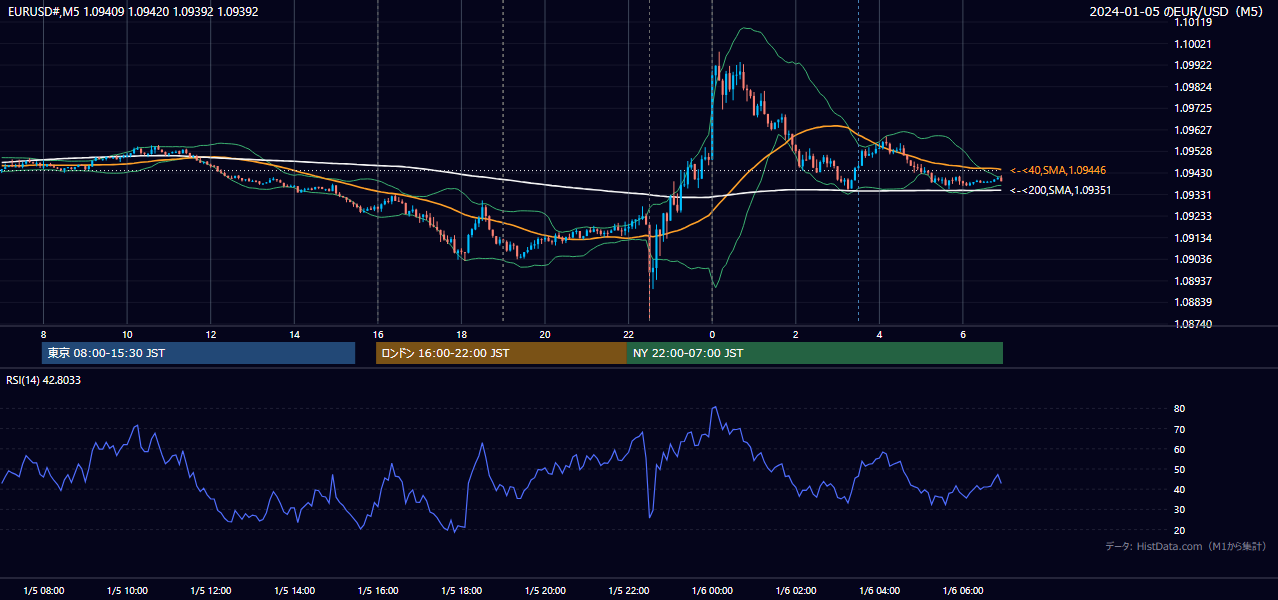Click price level 1.10021 on axis
Viewport: 1278px width, 600px height.
click(x=1193, y=44)
